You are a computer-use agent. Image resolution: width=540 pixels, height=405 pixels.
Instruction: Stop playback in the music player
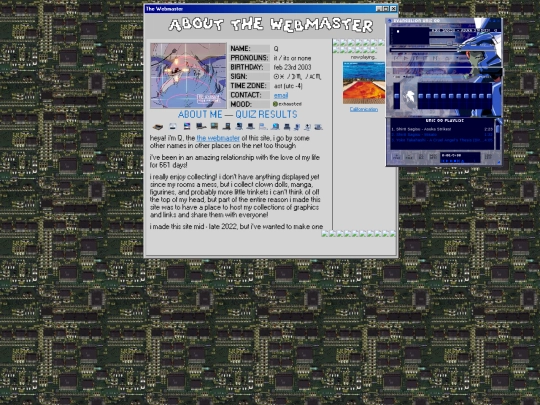point(425,58)
